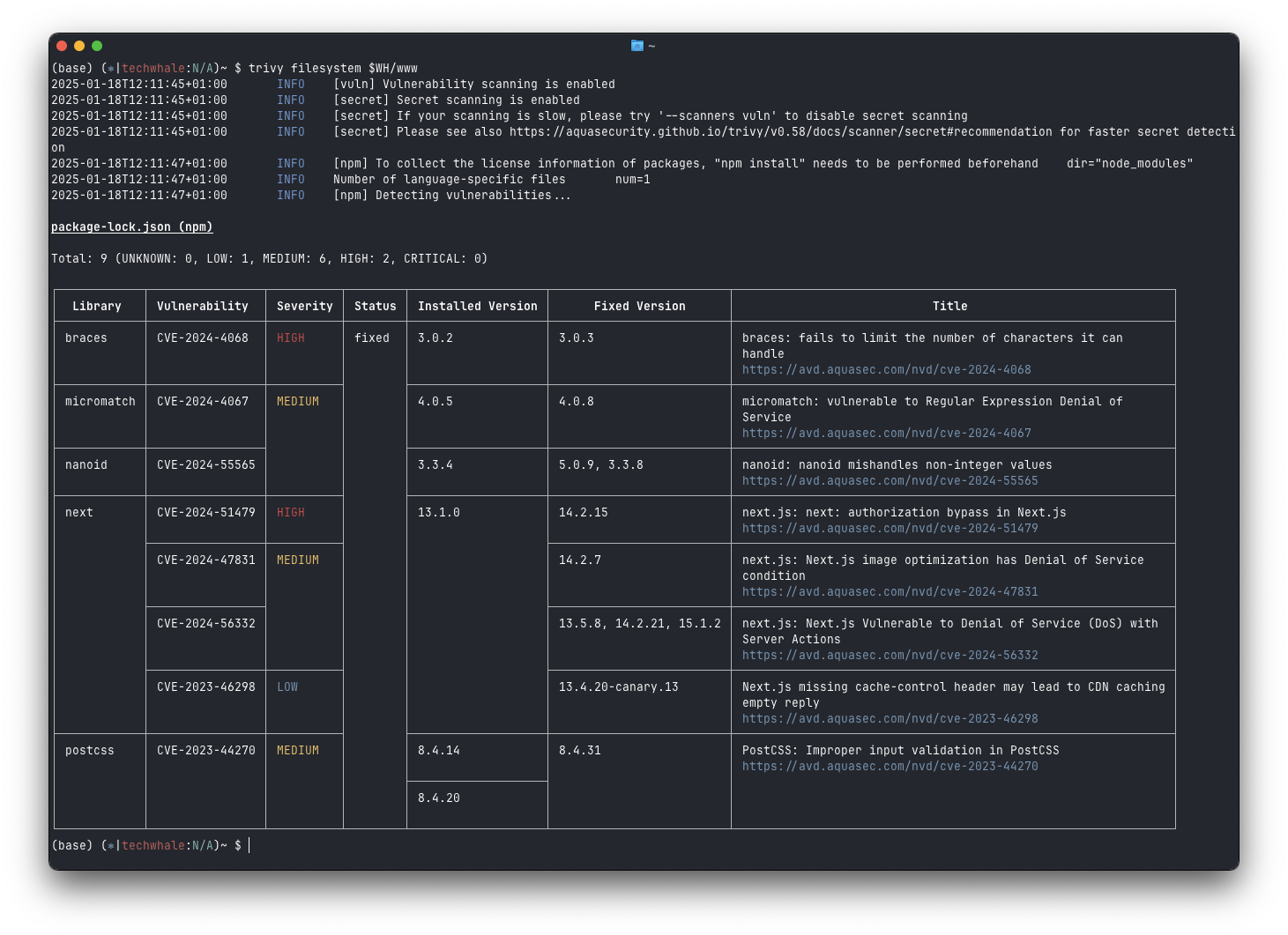Click the MEDIUM severity for CVE-2024-47831

[x=298, y=560]
